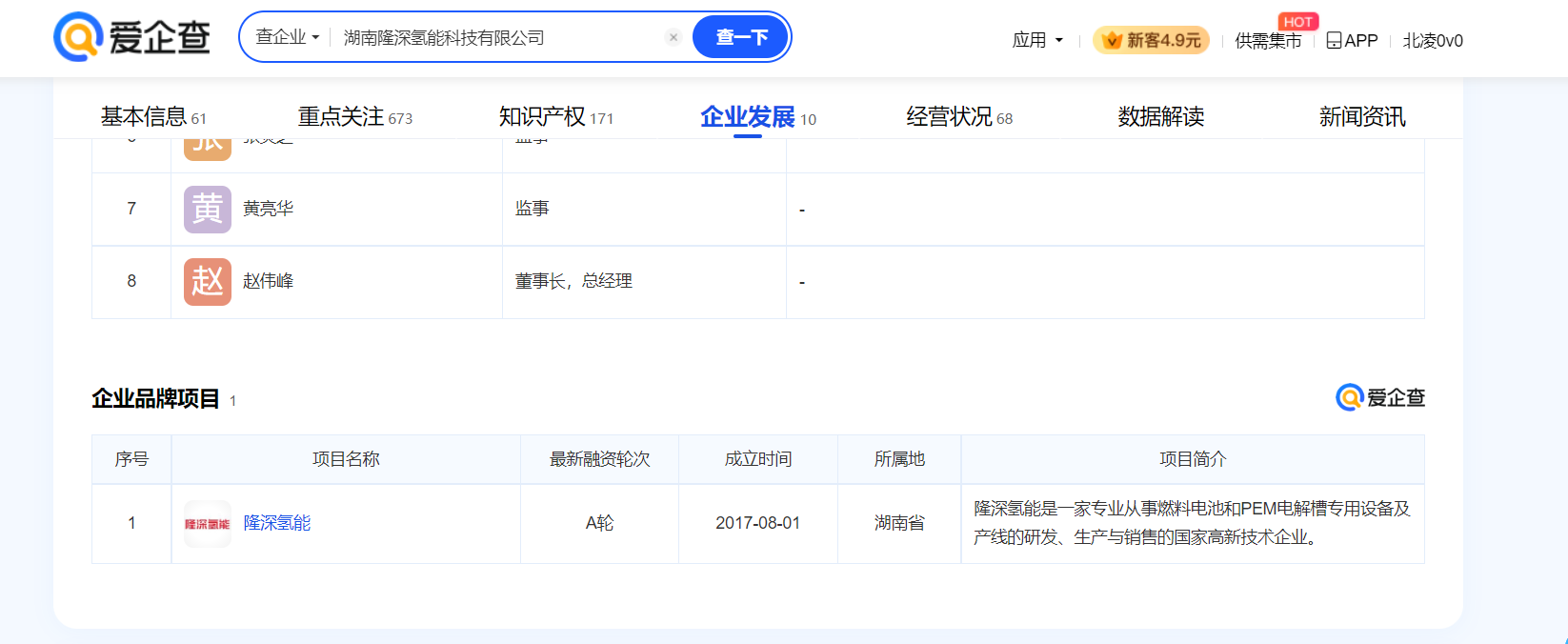The width and height of the screenshot is (1568, 644).
Task: Select the 企业发展 tab
Action: tap(757, 116)
